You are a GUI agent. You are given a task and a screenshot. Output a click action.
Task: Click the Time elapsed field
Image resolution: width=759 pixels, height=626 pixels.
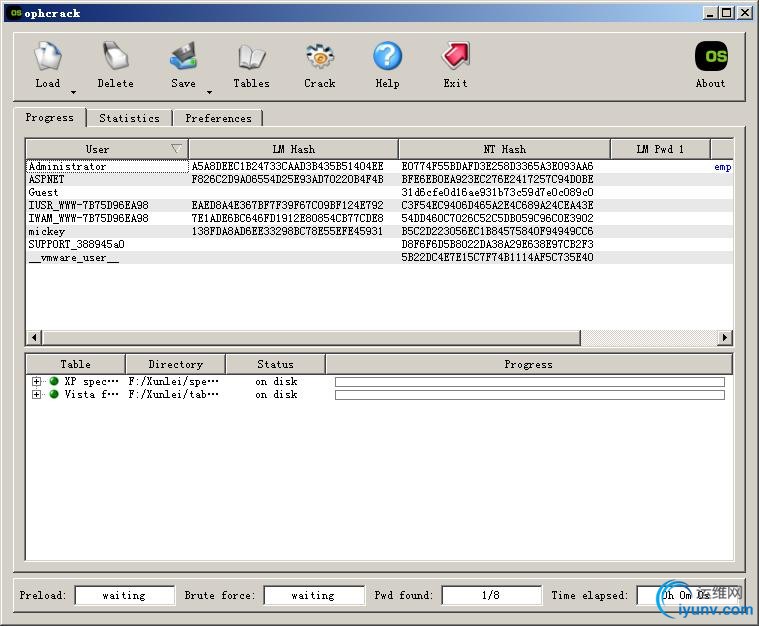[686, 595]
